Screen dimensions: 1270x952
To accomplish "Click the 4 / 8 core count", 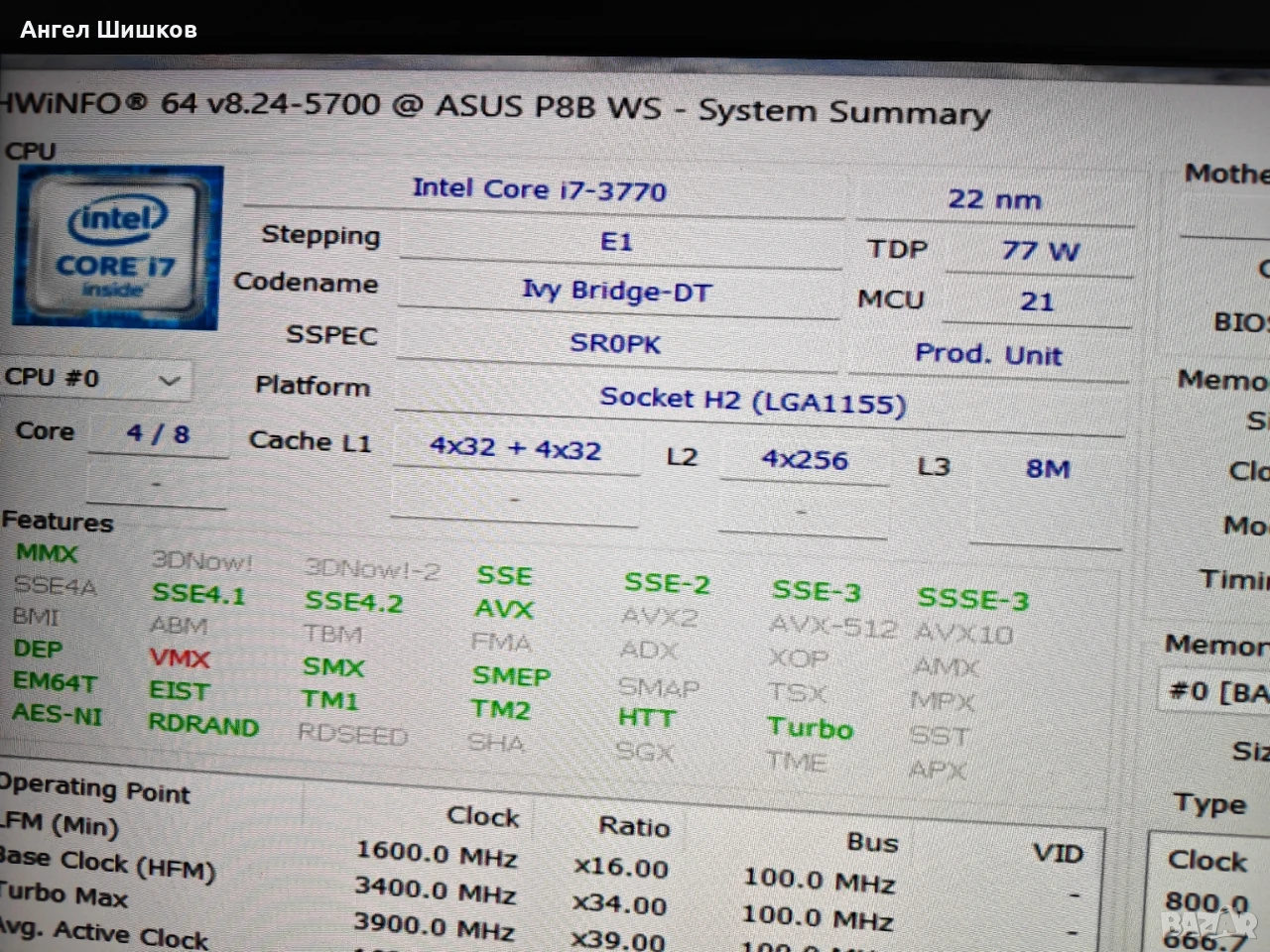I will 158,433.
